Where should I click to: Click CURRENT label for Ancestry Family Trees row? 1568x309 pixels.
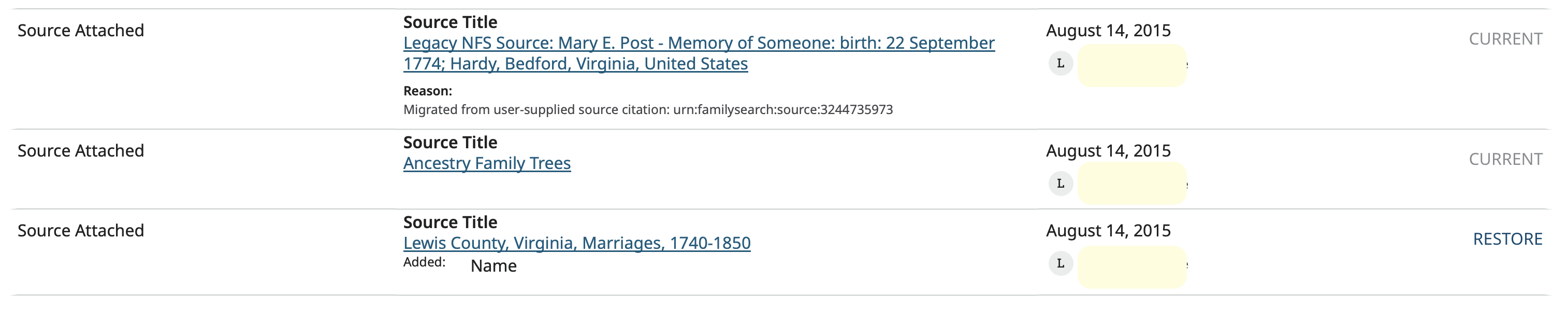[x=1505, y=159]
